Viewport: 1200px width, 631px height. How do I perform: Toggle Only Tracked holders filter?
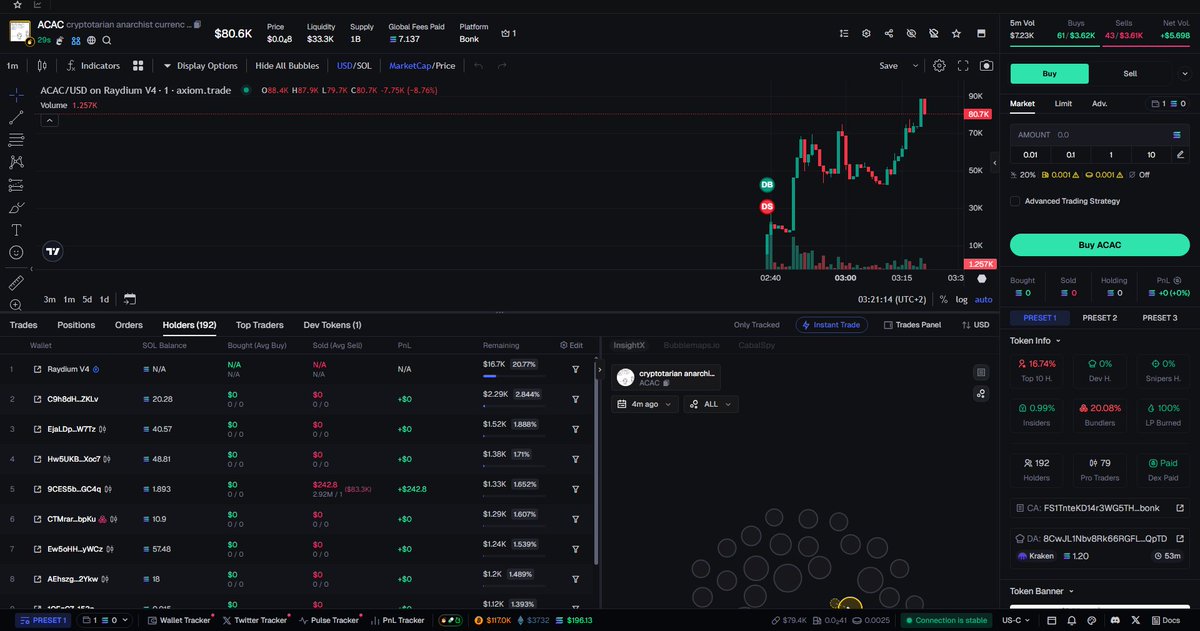coord(756,325)
